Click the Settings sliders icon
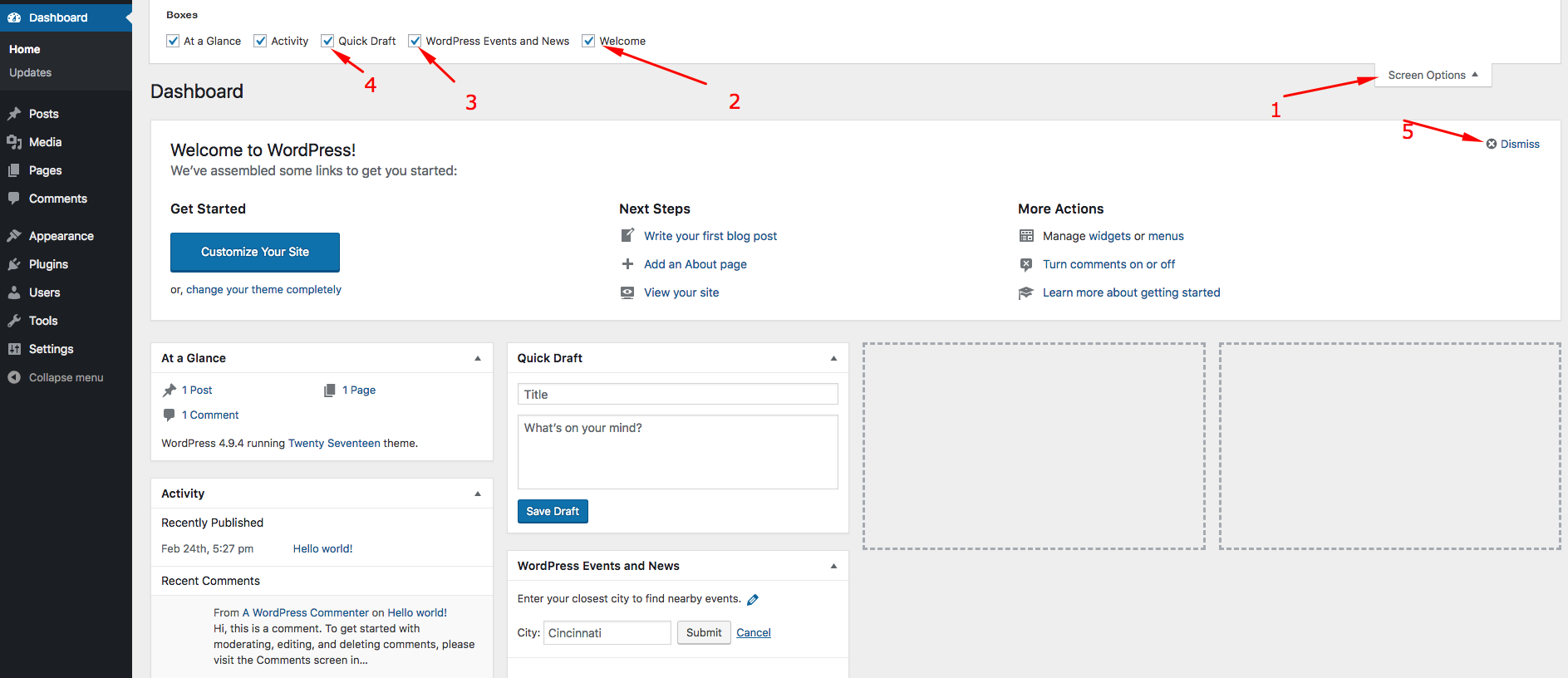 click(14, 349)
